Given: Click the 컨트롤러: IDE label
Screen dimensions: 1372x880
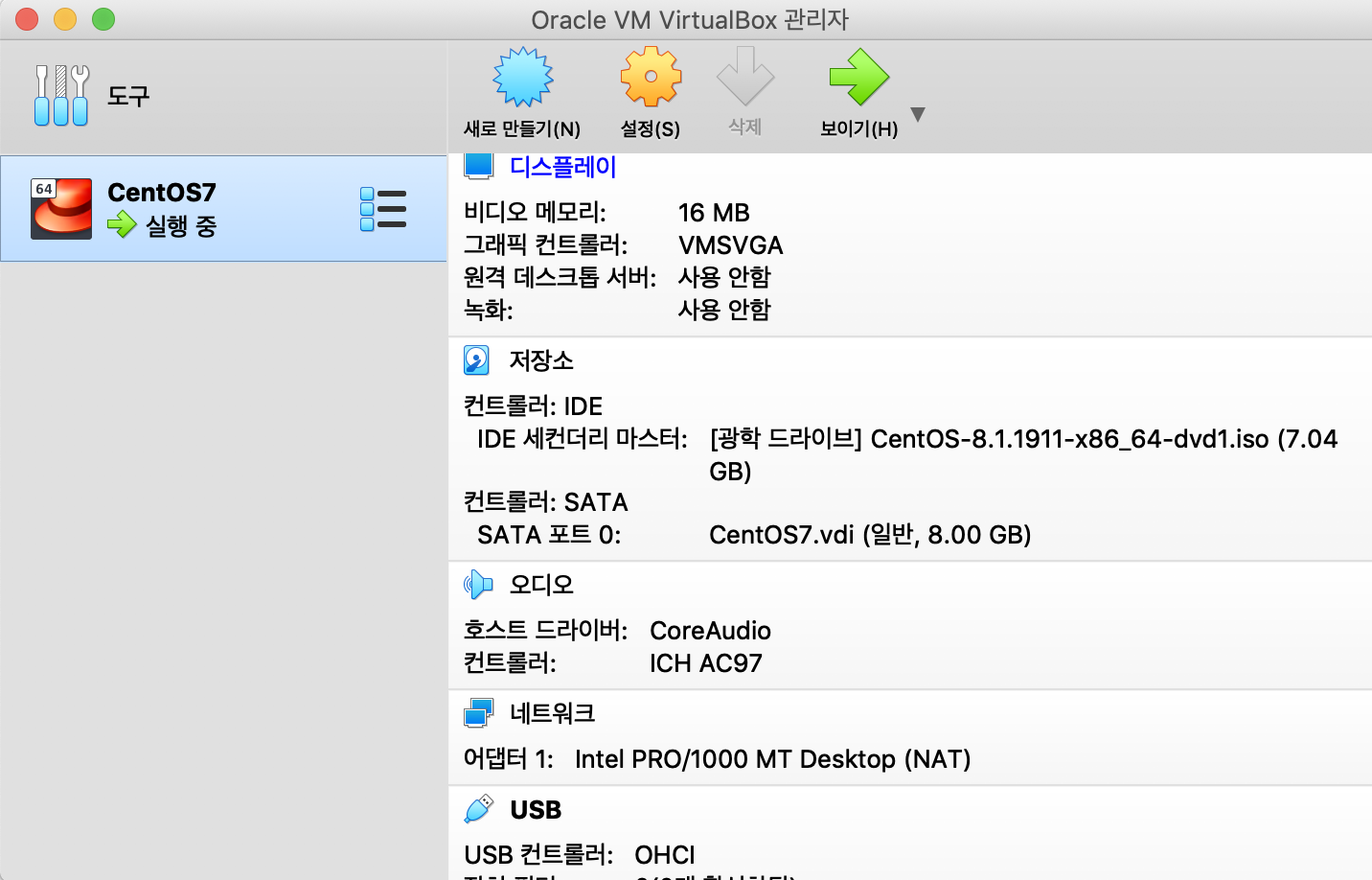Looking at the screenshot, I should (534, 406).
